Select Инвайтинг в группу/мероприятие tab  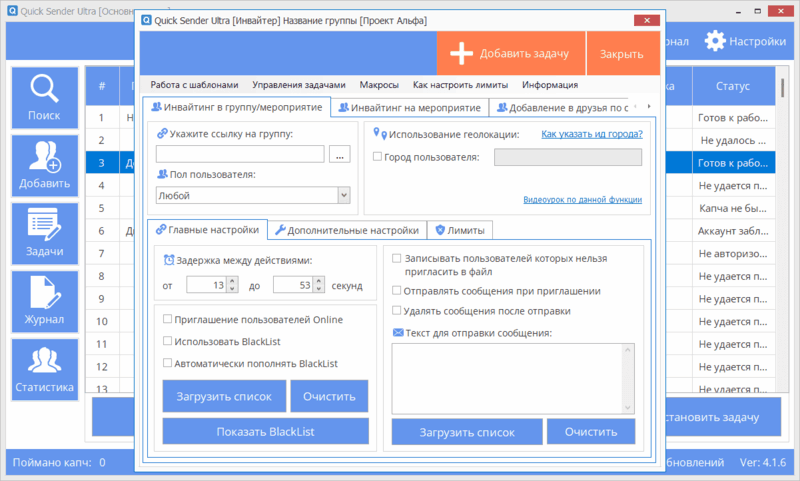tap(237, 107)
